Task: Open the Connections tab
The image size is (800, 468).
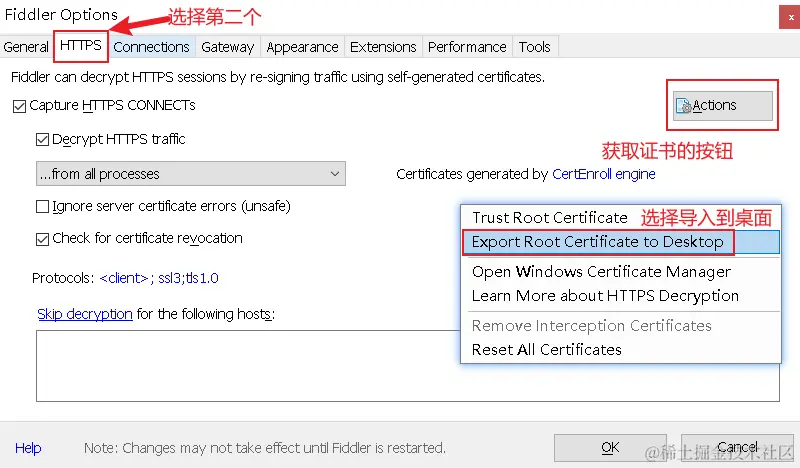Action: coord(151,47)
